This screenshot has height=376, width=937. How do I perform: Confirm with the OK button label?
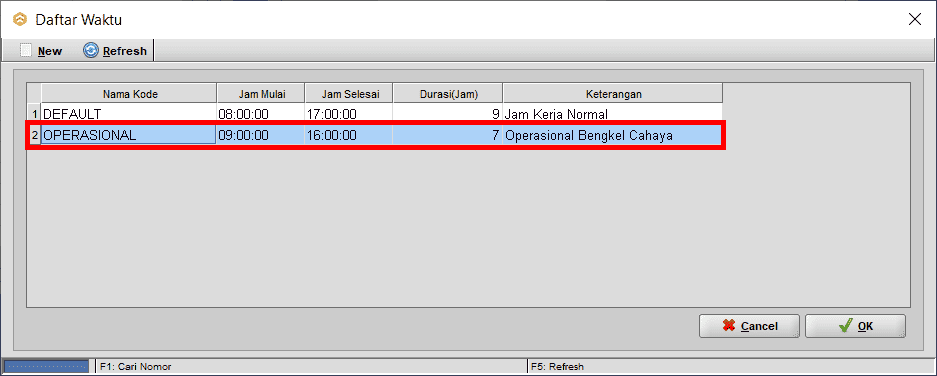[865, 326]
